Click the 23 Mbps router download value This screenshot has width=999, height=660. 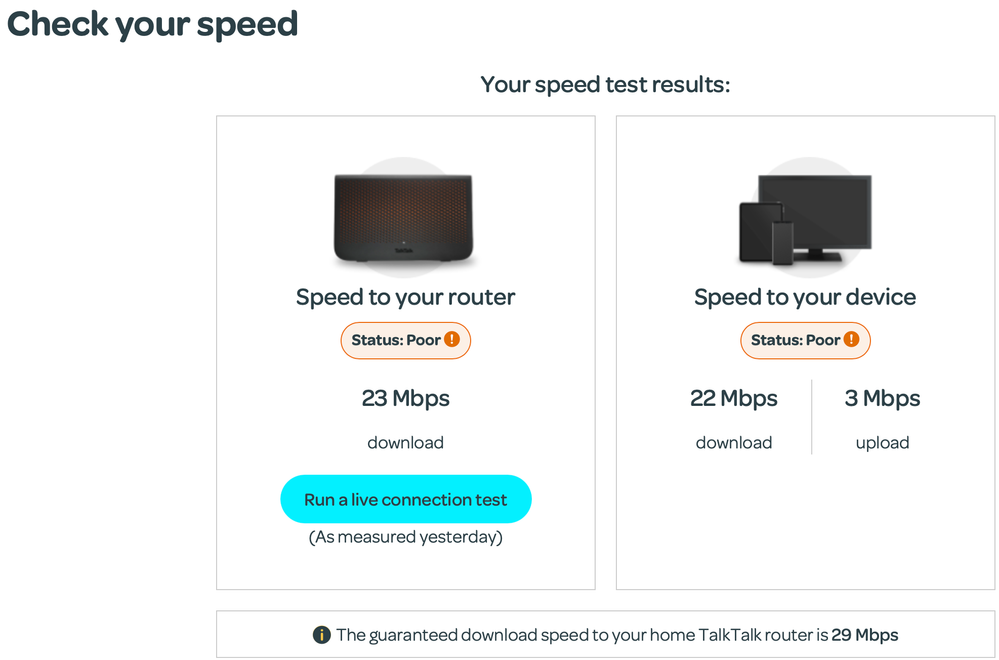point(405,398)
